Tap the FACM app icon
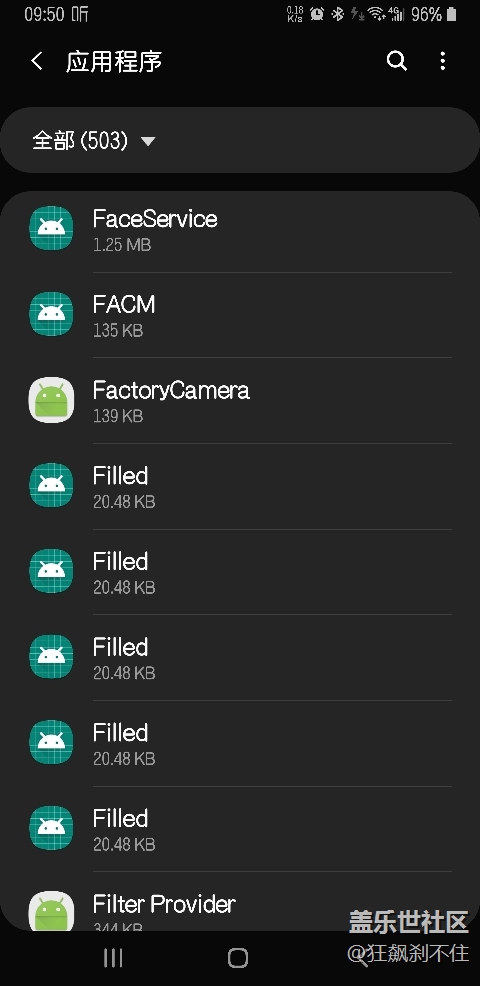This screenshot has width=480, height=986. [x=52, y=314]
